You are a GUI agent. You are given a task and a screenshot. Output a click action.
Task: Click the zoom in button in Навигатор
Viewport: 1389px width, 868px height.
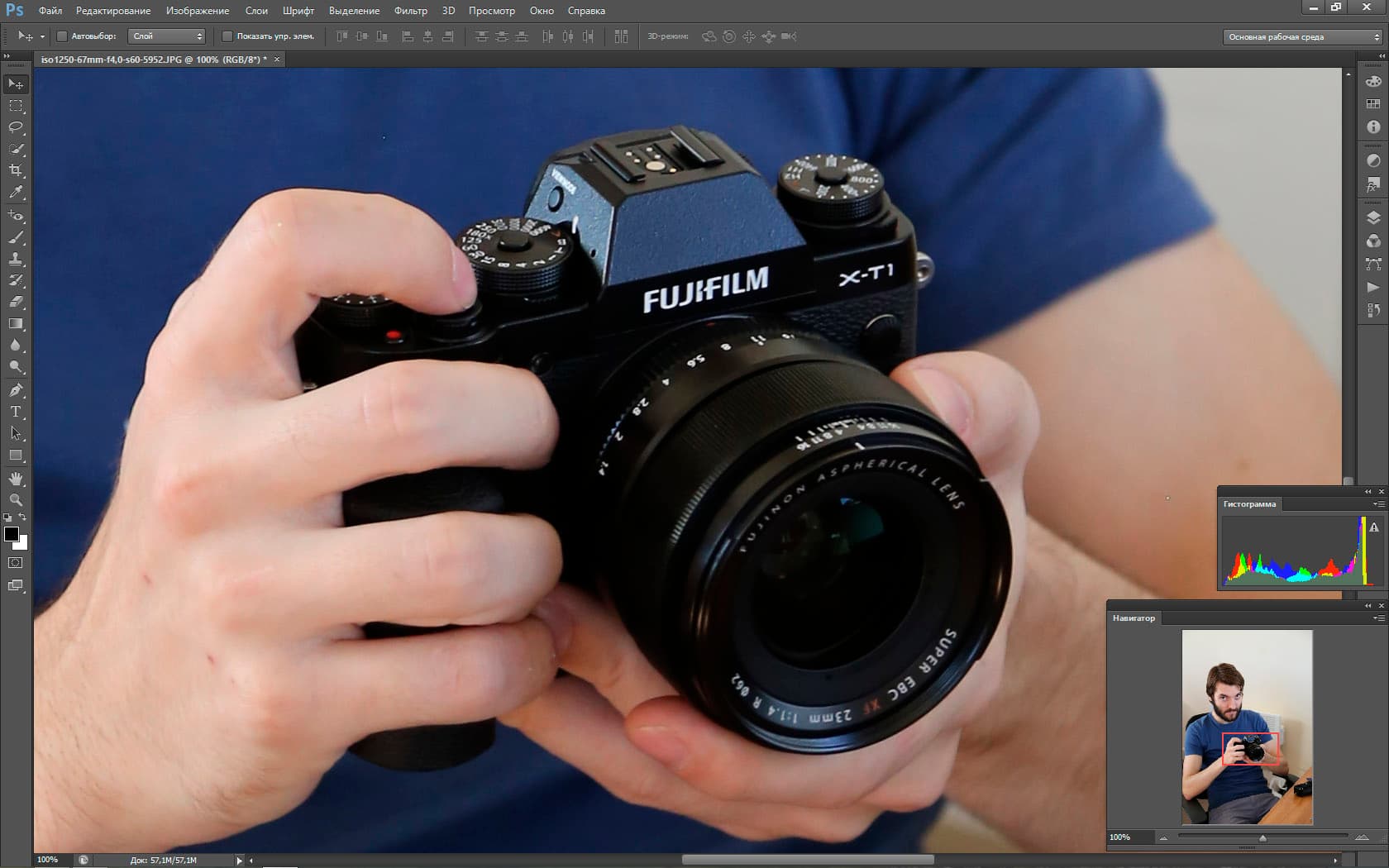[1362, 838]
